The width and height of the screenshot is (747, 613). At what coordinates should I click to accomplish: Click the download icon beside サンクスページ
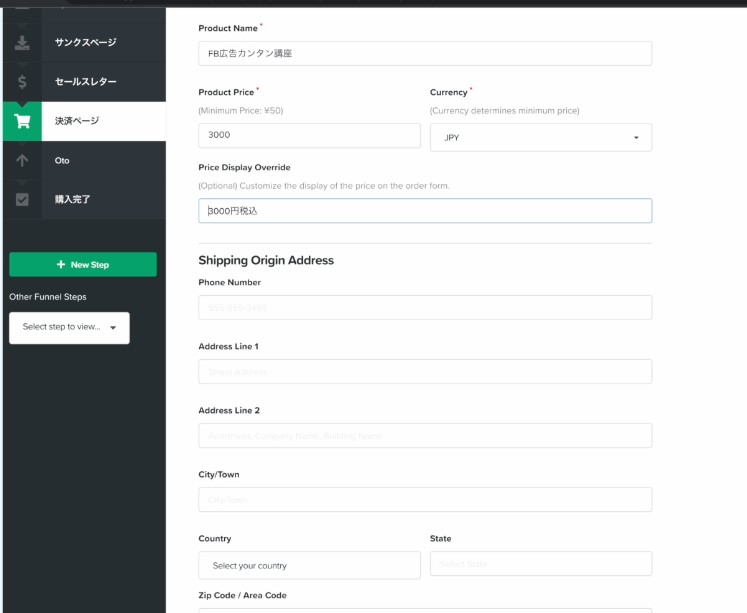(22, 43)
